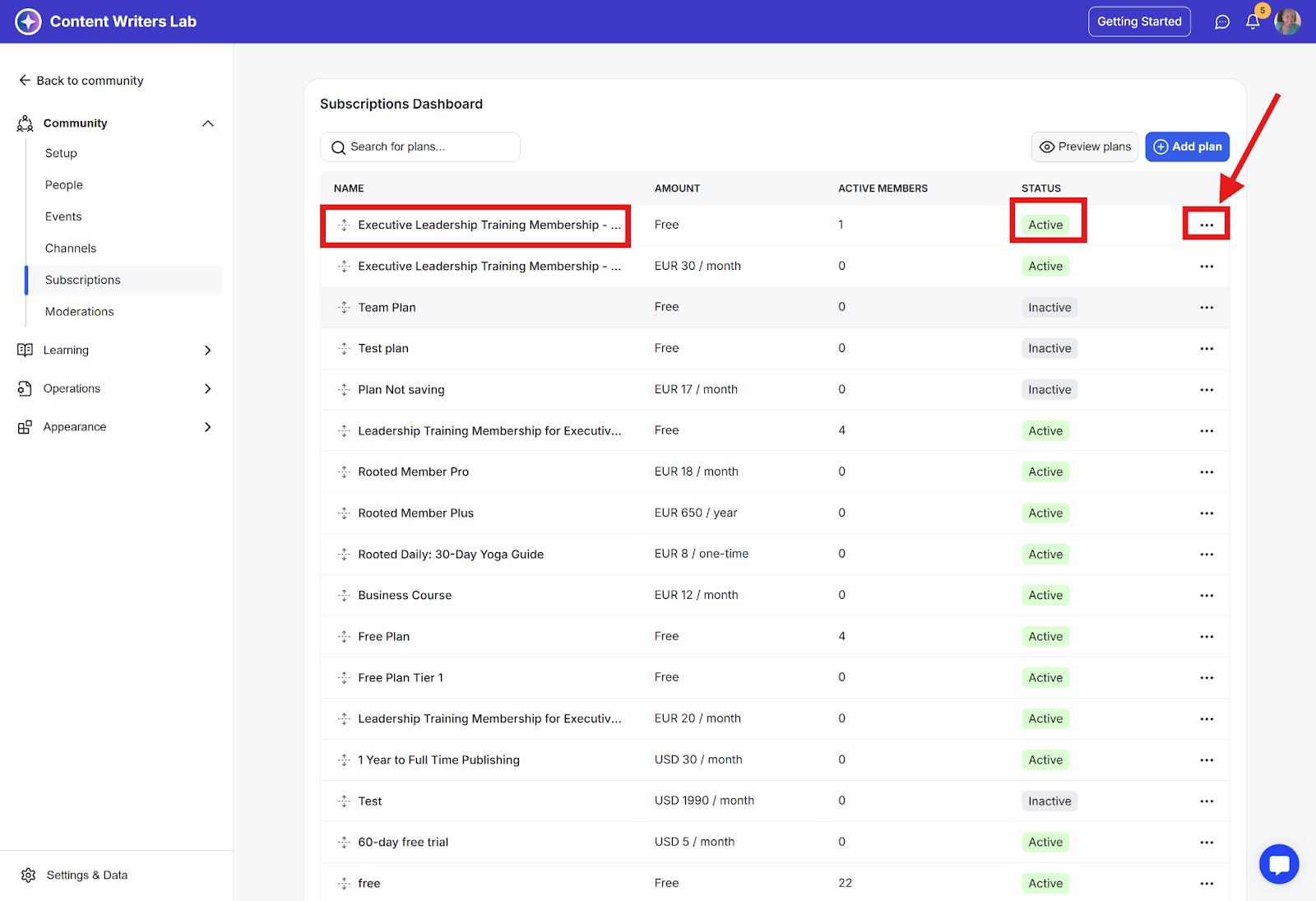The image size is (1316, 901).
Task: Click the Add plan button
Action: [1187, 146]
